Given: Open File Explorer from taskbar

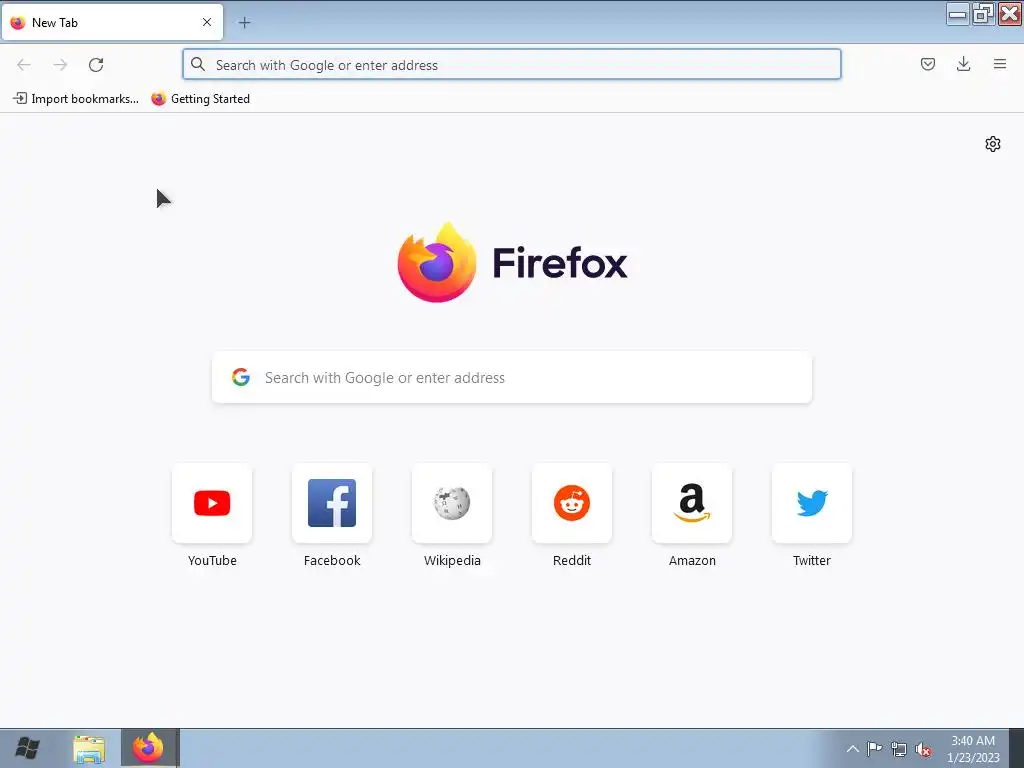Looking at the screenshot, I should pyautogui.click(x=89, y=749).
